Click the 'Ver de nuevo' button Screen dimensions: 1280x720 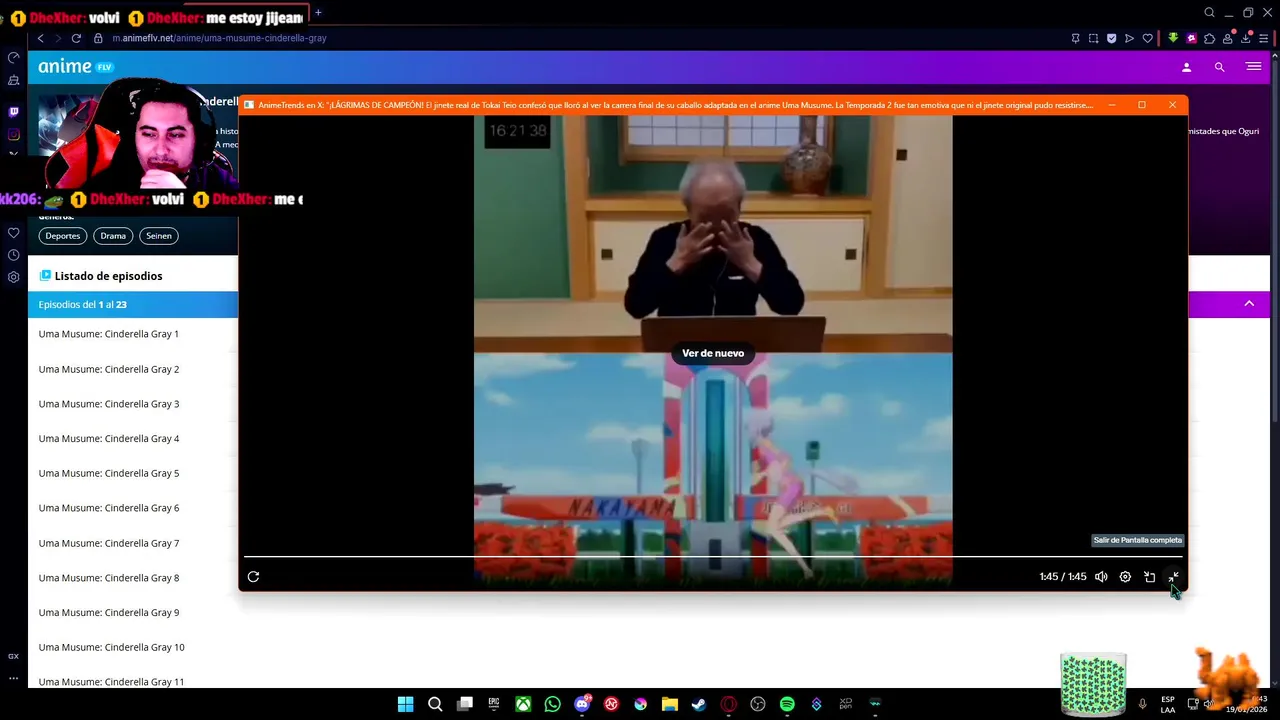(x=713, y=353)
